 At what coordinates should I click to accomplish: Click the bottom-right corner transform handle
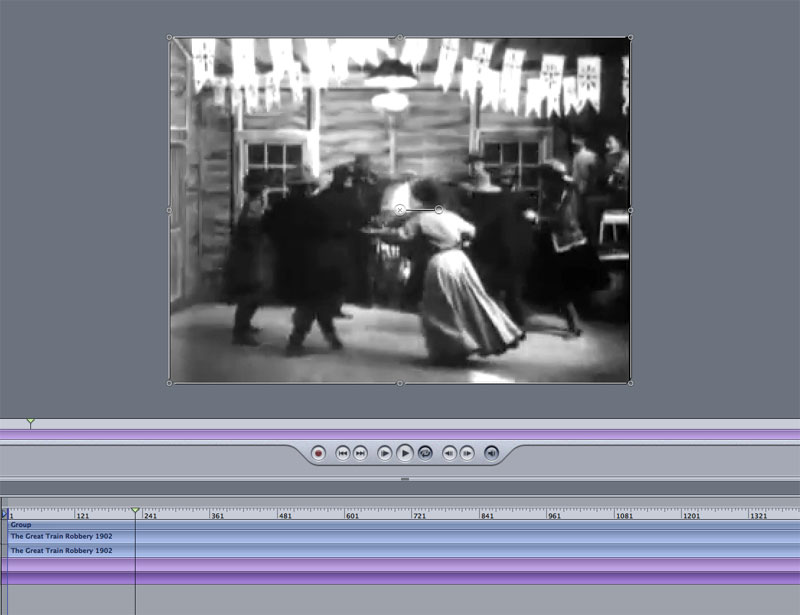[x=629, y=382]
